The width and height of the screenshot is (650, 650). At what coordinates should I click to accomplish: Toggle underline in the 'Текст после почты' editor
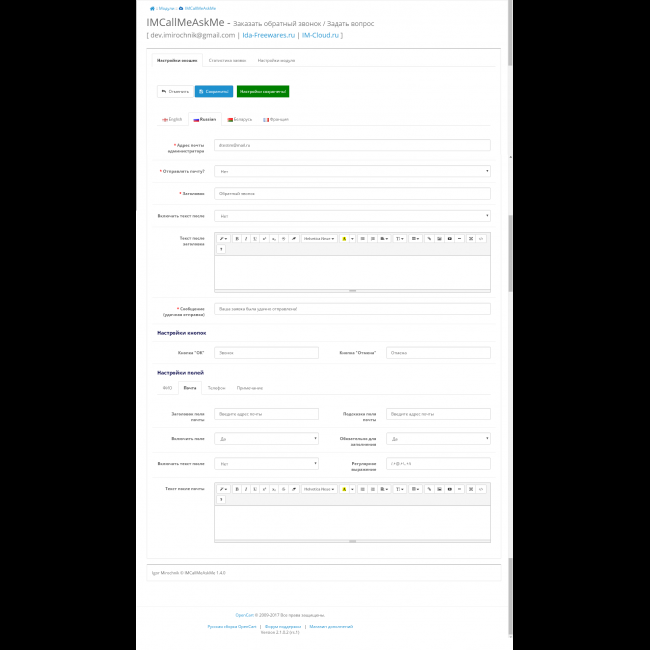pos(255,489)
